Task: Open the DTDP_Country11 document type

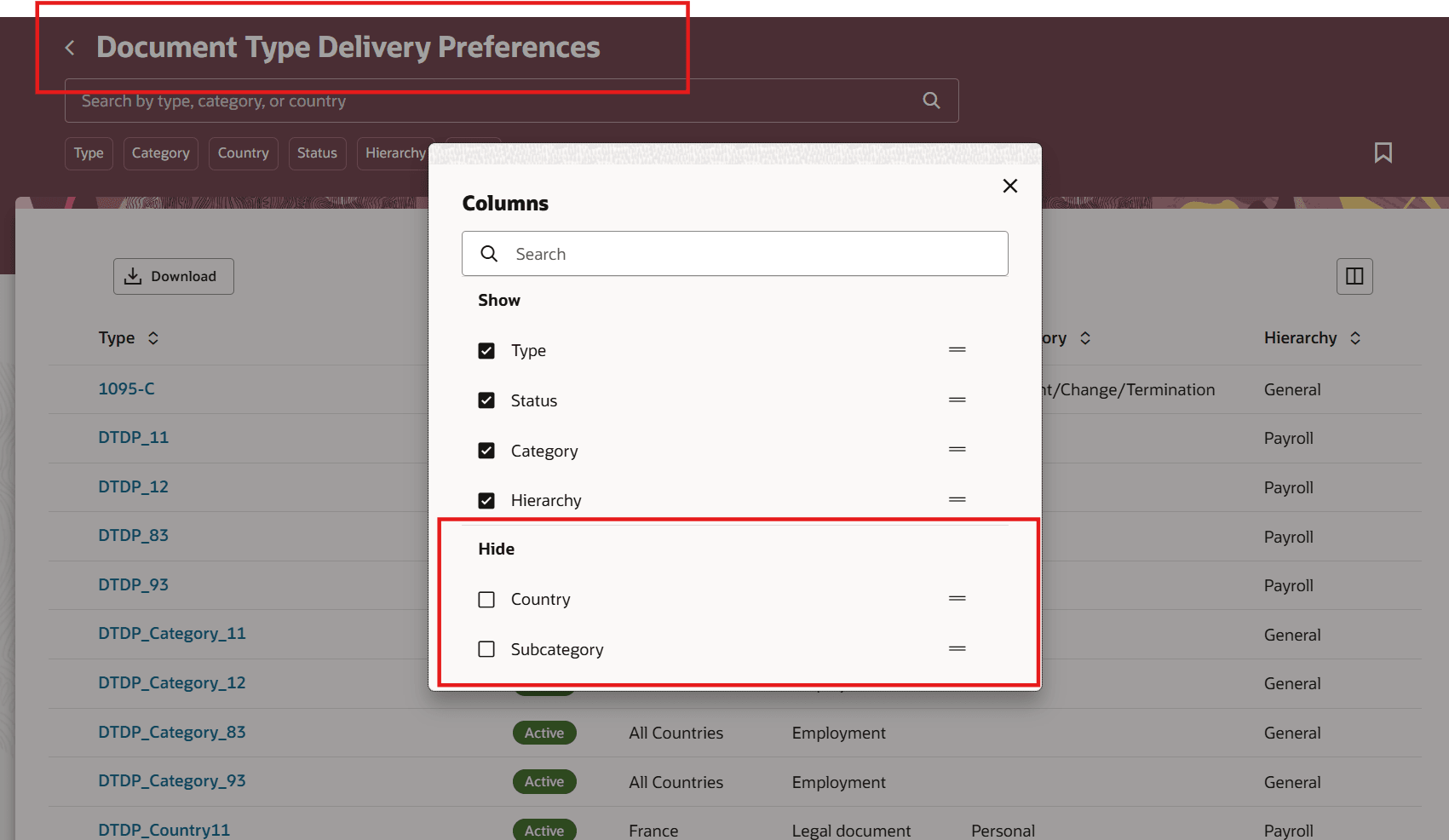Action: (x=164, y=830)
